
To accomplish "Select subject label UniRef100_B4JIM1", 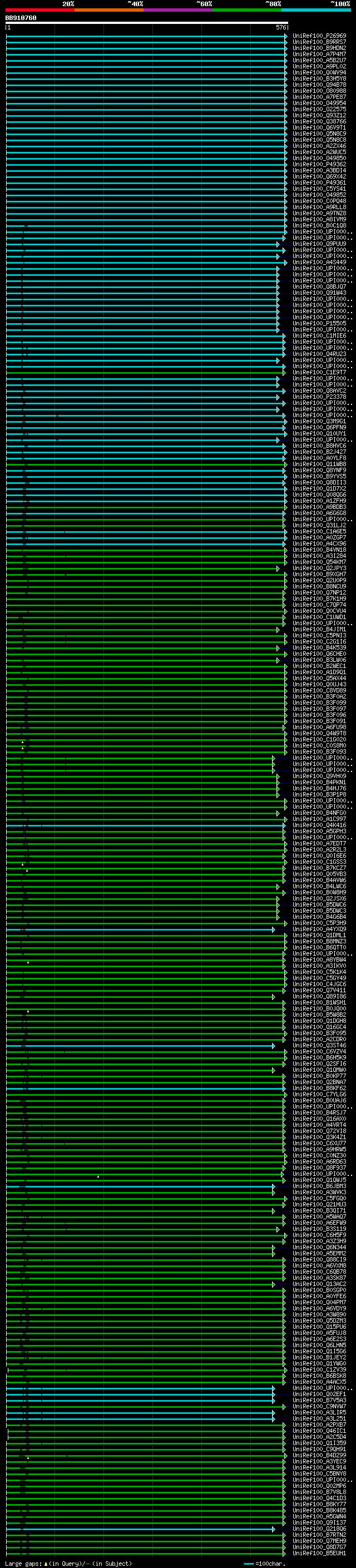I will click(x=319, y=630).
